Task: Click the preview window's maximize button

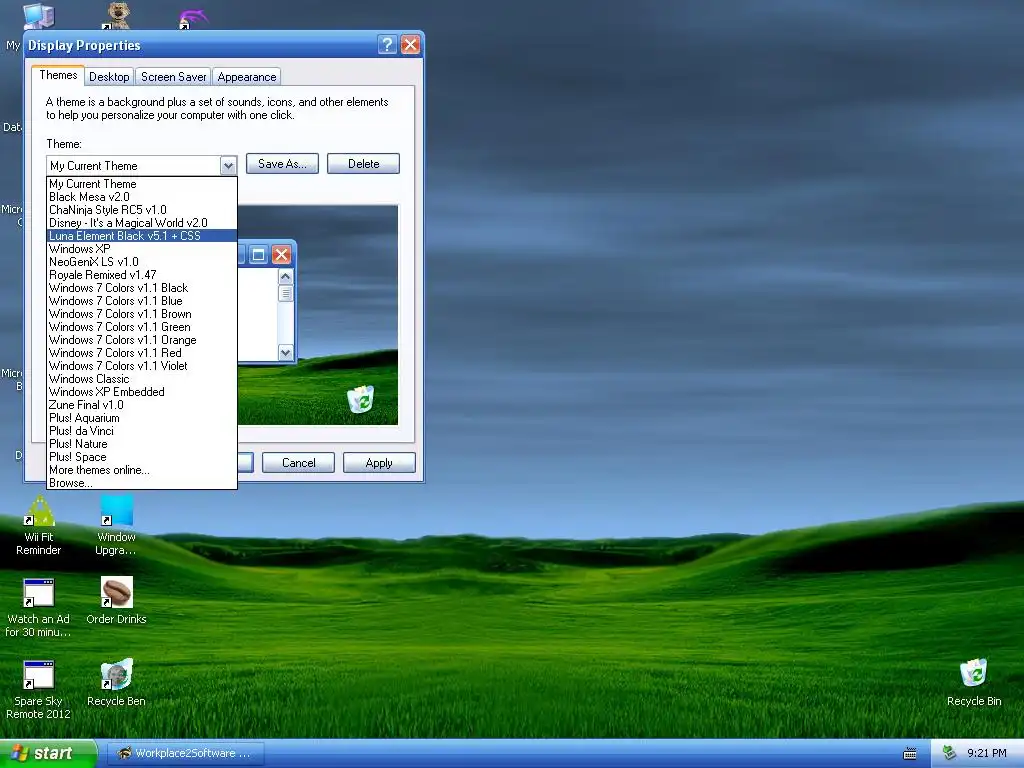Action: 259,255
